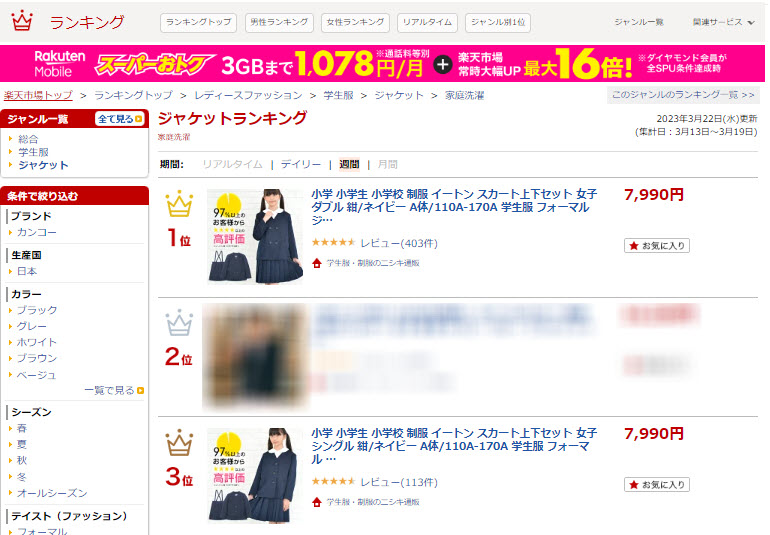Open the 楽天市場トップ breadcrumb link
The height and width of the screenshot is (535, 770).
[x=38, y=95]
